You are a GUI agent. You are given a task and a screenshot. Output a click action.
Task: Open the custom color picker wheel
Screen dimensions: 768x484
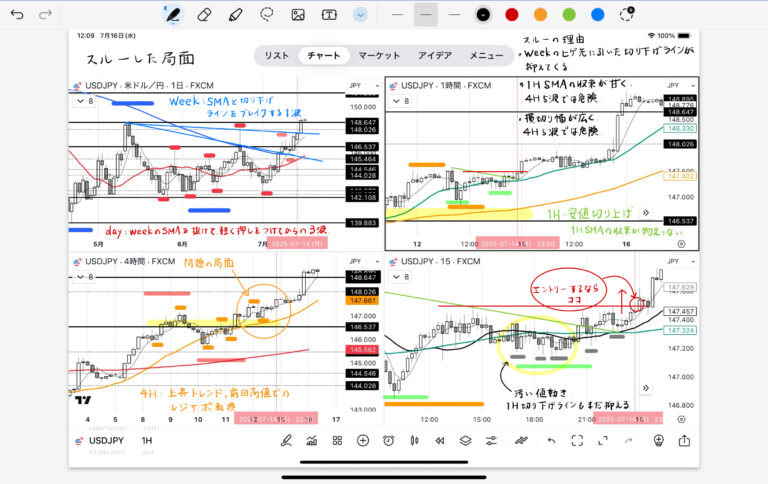click(627, 14)
